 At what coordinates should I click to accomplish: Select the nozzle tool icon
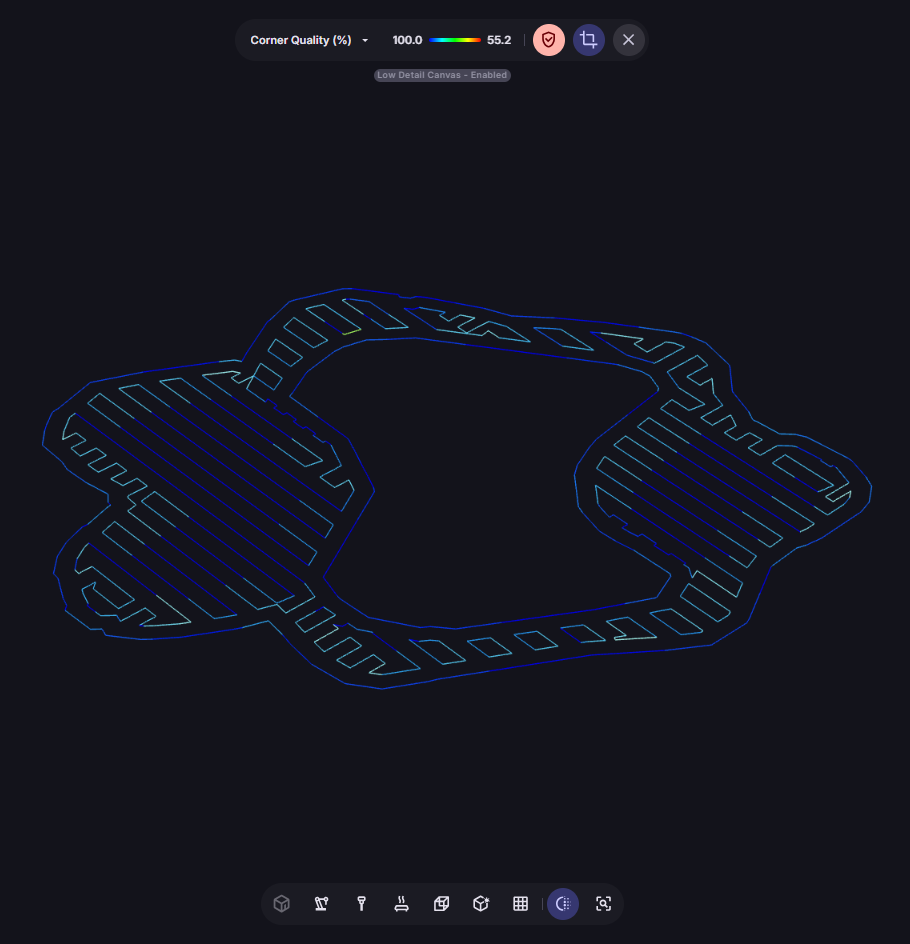click(361, 904)
